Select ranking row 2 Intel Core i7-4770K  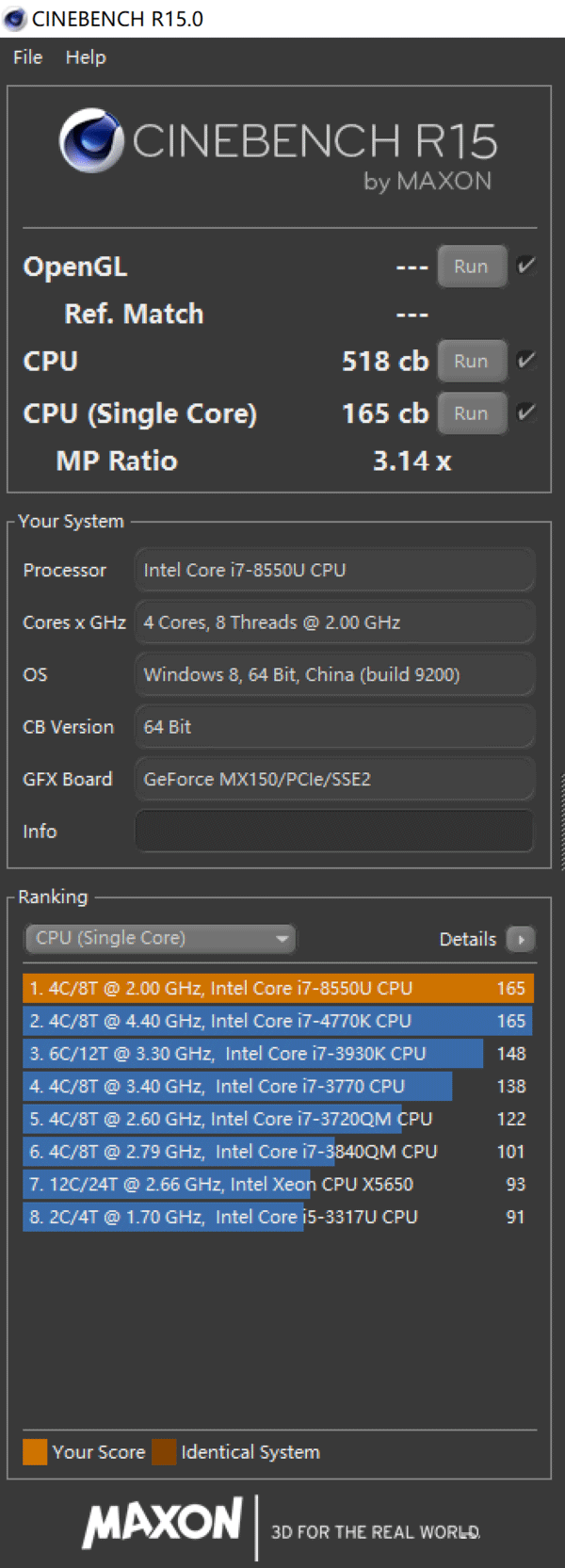(x=278, y=1021)
